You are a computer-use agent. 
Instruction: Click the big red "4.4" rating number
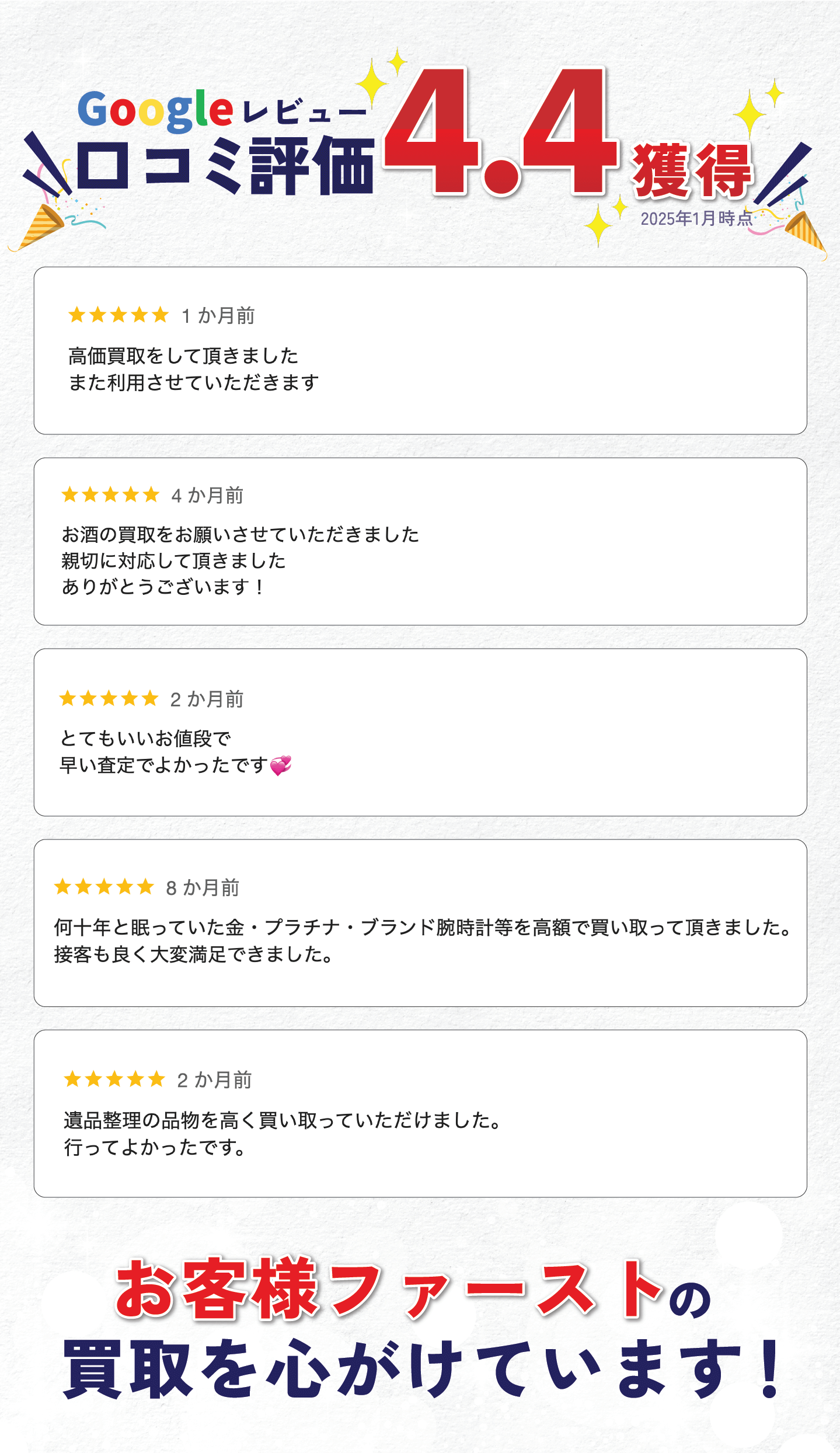pyautogui.click(x=500, y=133)
